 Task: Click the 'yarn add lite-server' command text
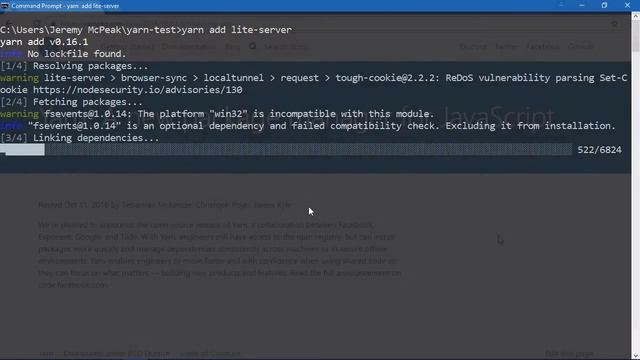[x=237, y=30]
